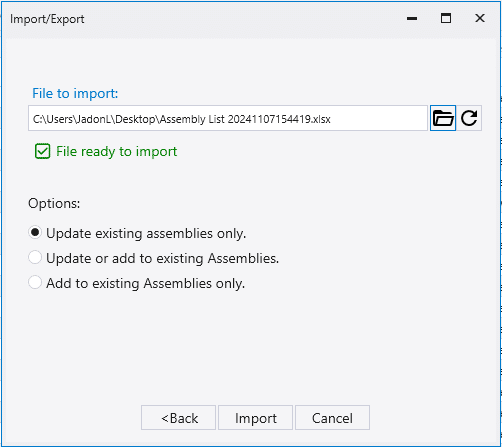
Task: Maximize the Import/Export dialog window
Action: pyautogui.click(x=446, y=18)
